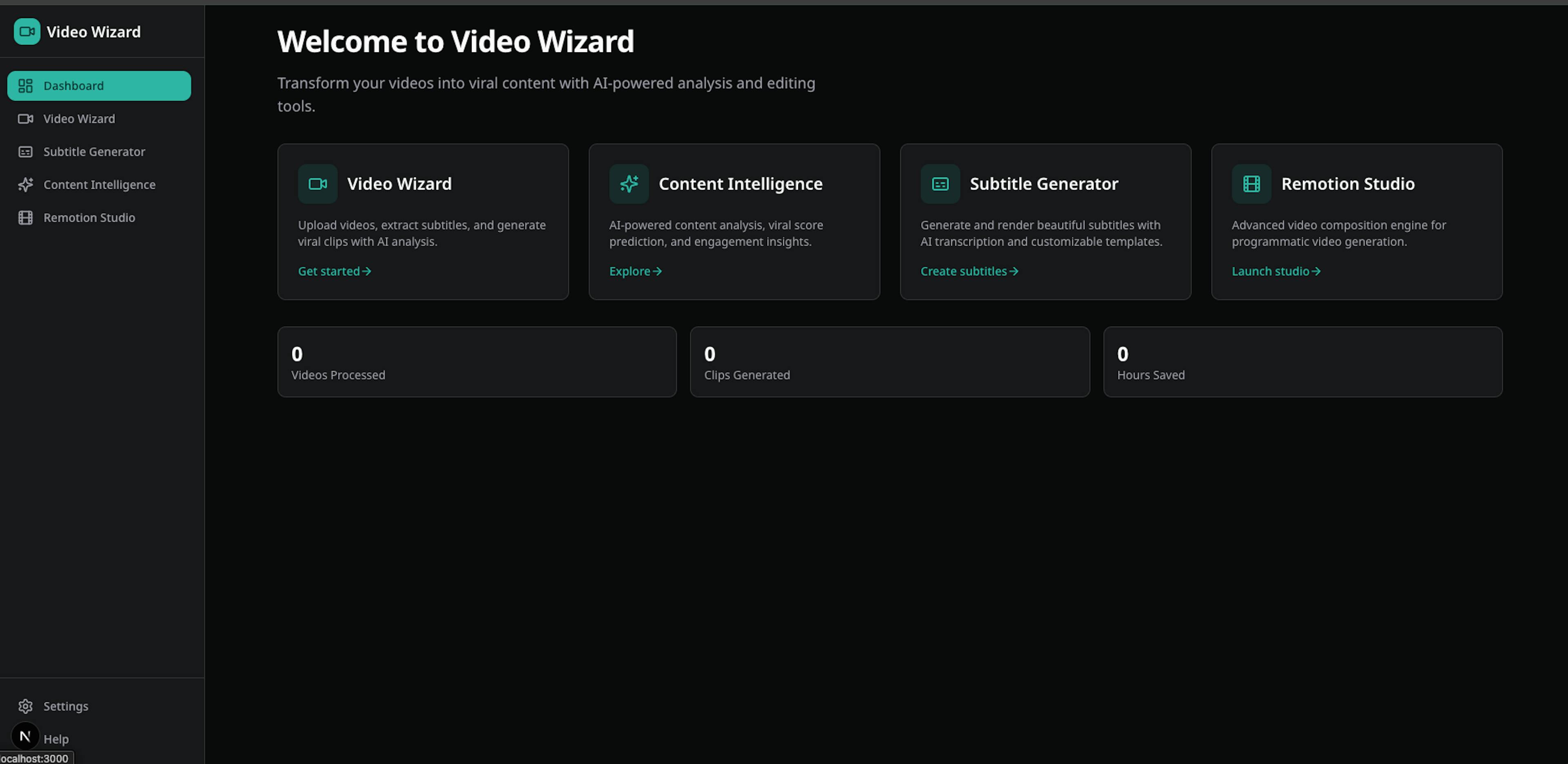Image resolution: width=1568 pixels, height=764 pixels.
Task: Click the Settings gear icon
Action: click(26, 706)
